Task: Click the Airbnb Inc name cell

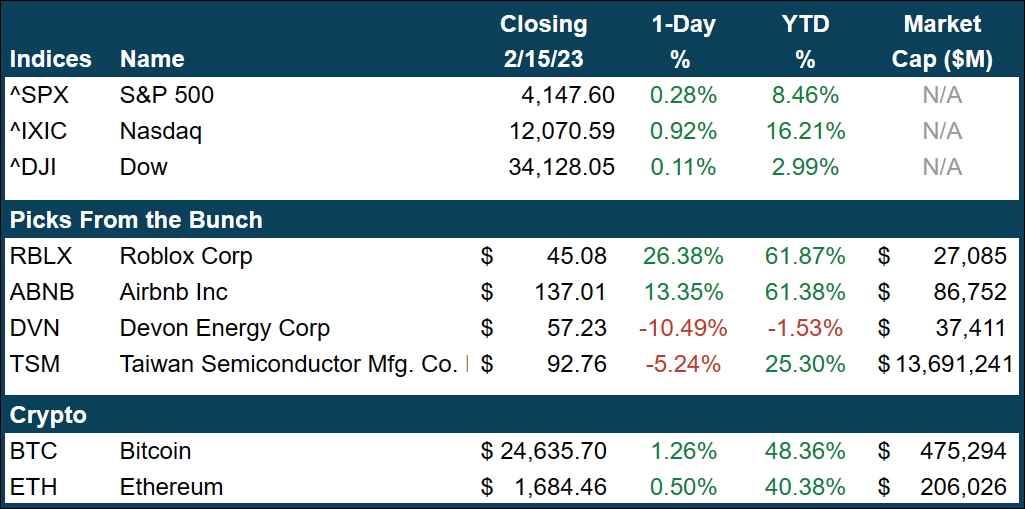Action: click(x=173, y=292)
